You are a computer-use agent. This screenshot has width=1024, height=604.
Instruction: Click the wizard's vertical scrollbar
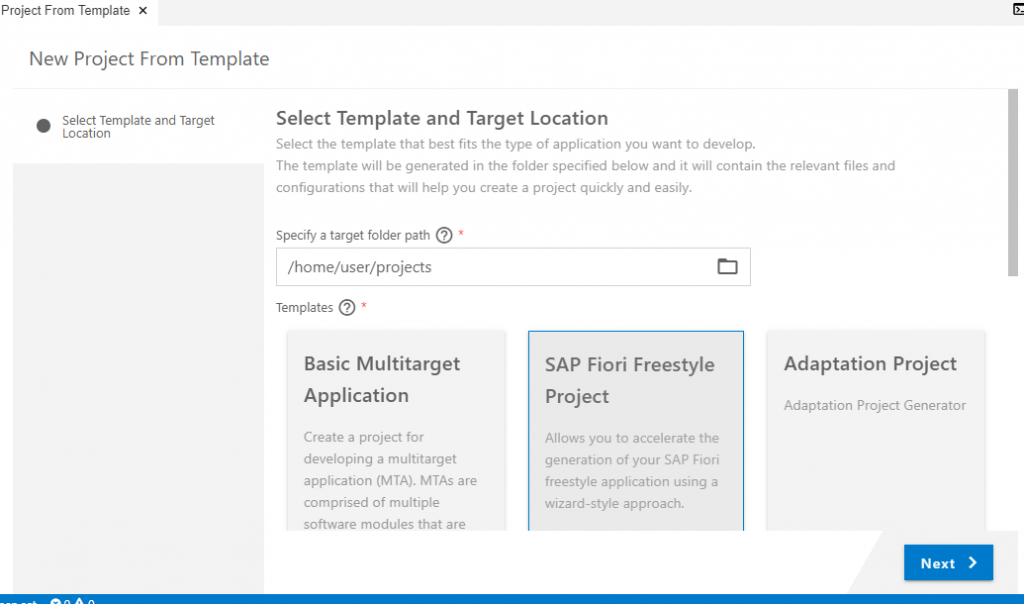coord(1013,183)
